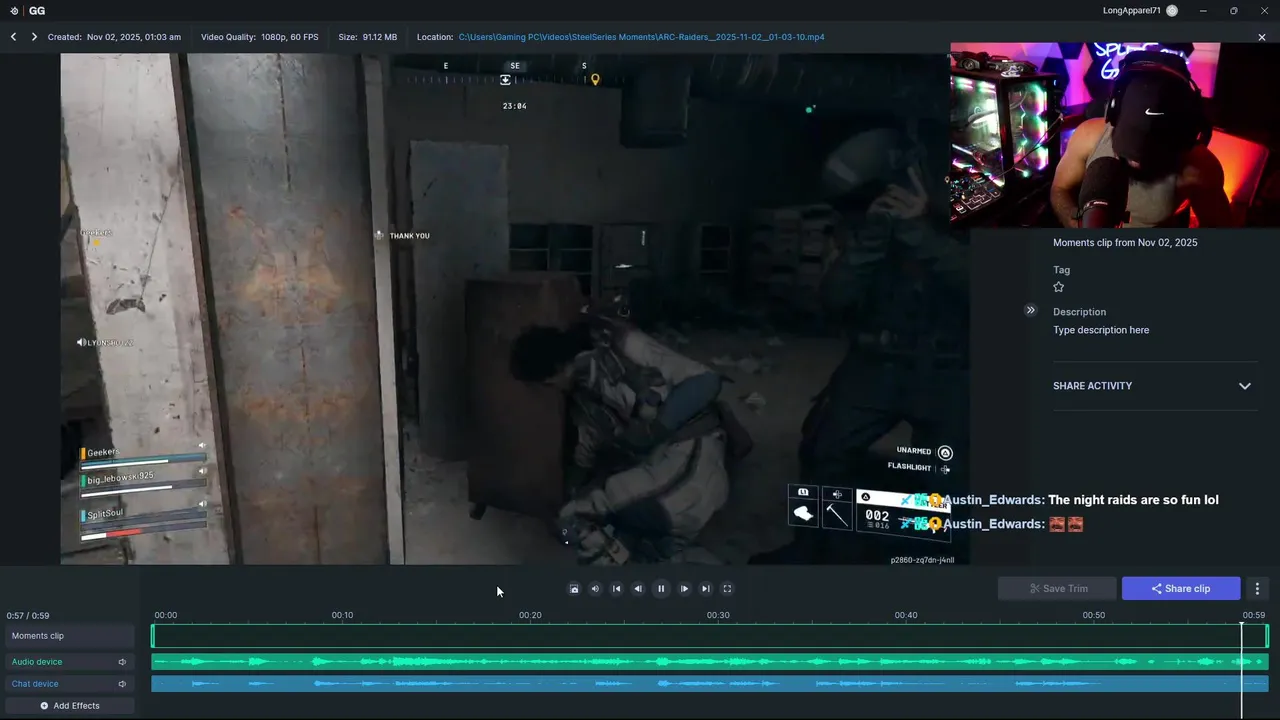Click the Tag label

(1061, 270)
